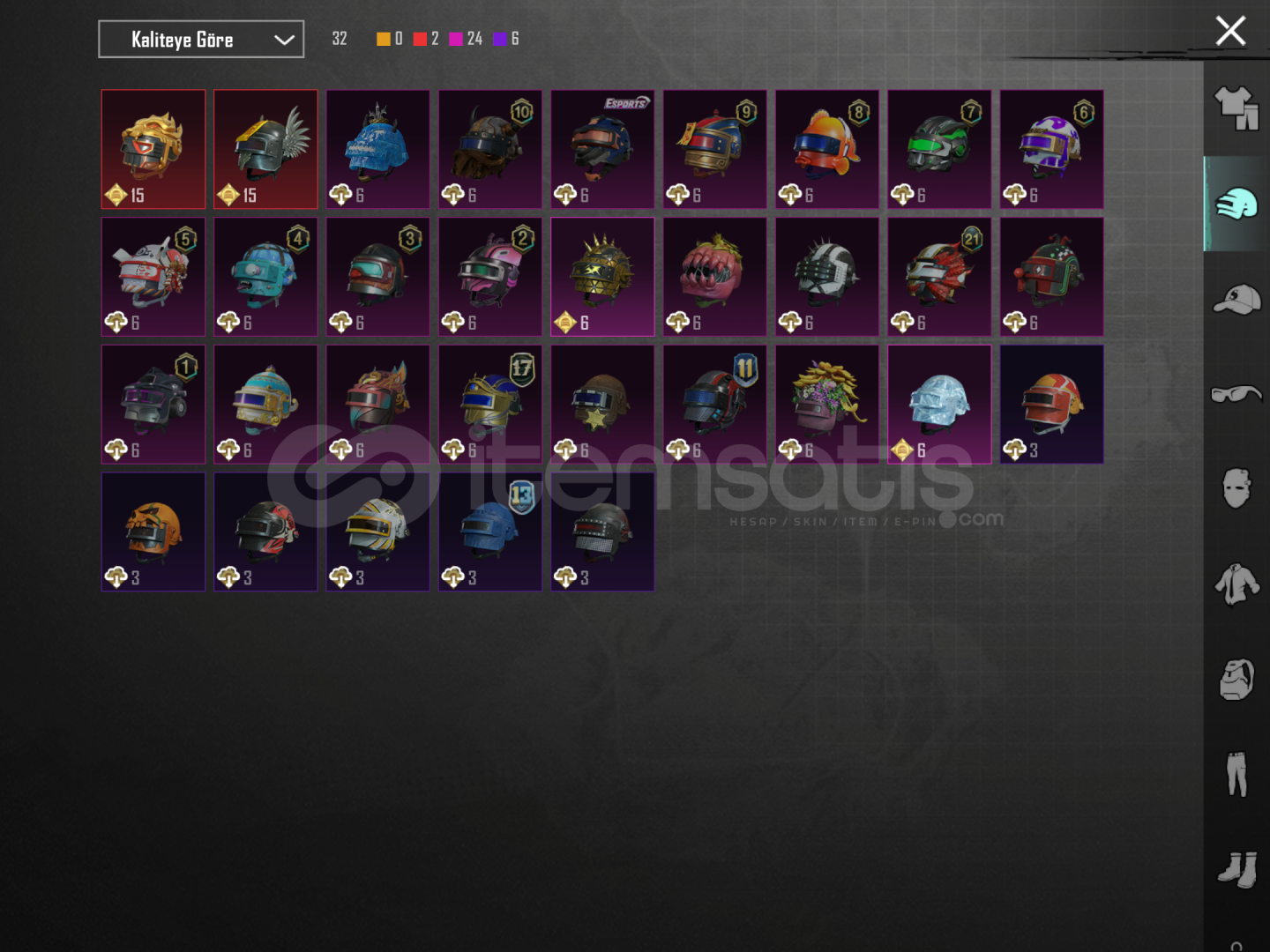The height and width of the screenshot is (952, 1270).
Task: Open the outfits category with the shirt icon
Action: point(1236,108)
